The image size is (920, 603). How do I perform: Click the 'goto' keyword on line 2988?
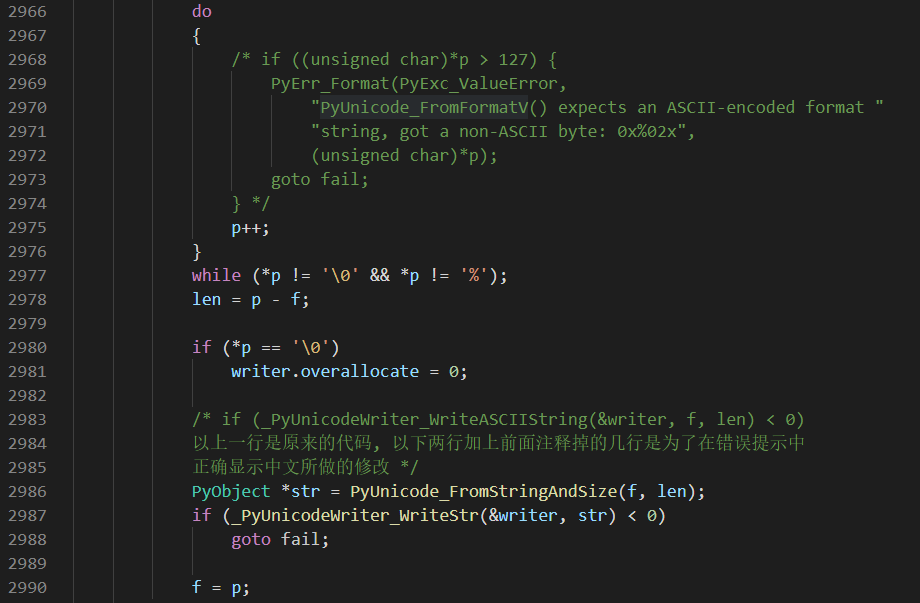[251, 540]
